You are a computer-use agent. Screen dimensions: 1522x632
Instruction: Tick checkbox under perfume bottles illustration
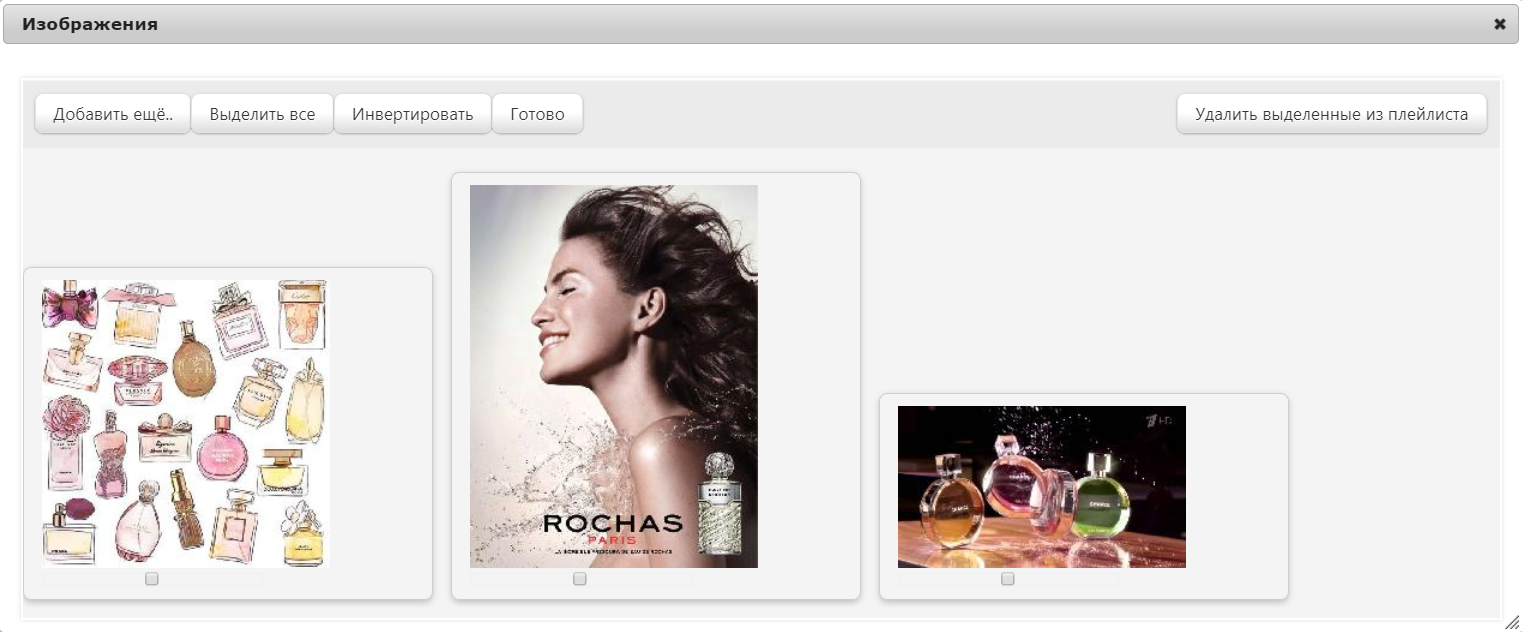pyautogui.click(x=152, y=579)
